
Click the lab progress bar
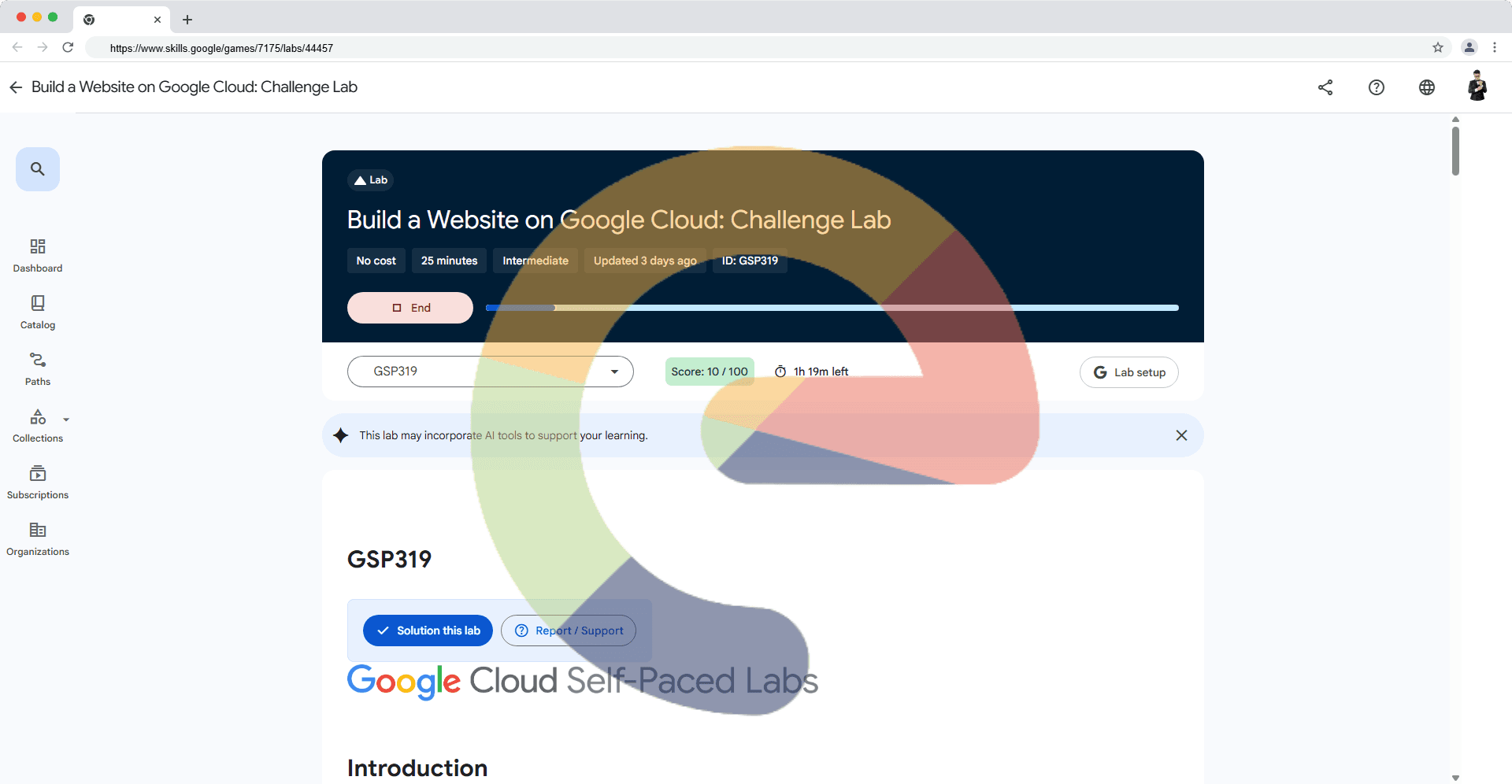tap(832, 308)
